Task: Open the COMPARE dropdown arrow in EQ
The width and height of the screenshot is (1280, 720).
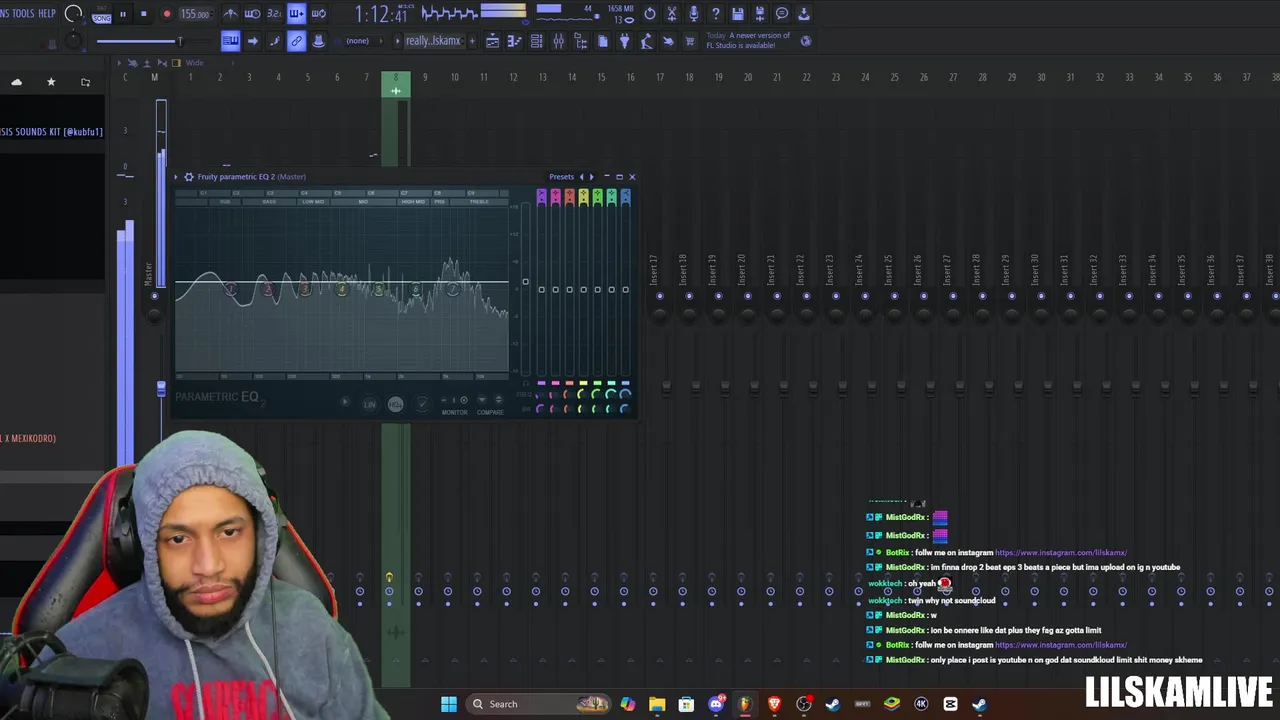Action: [x=482, y=400]
